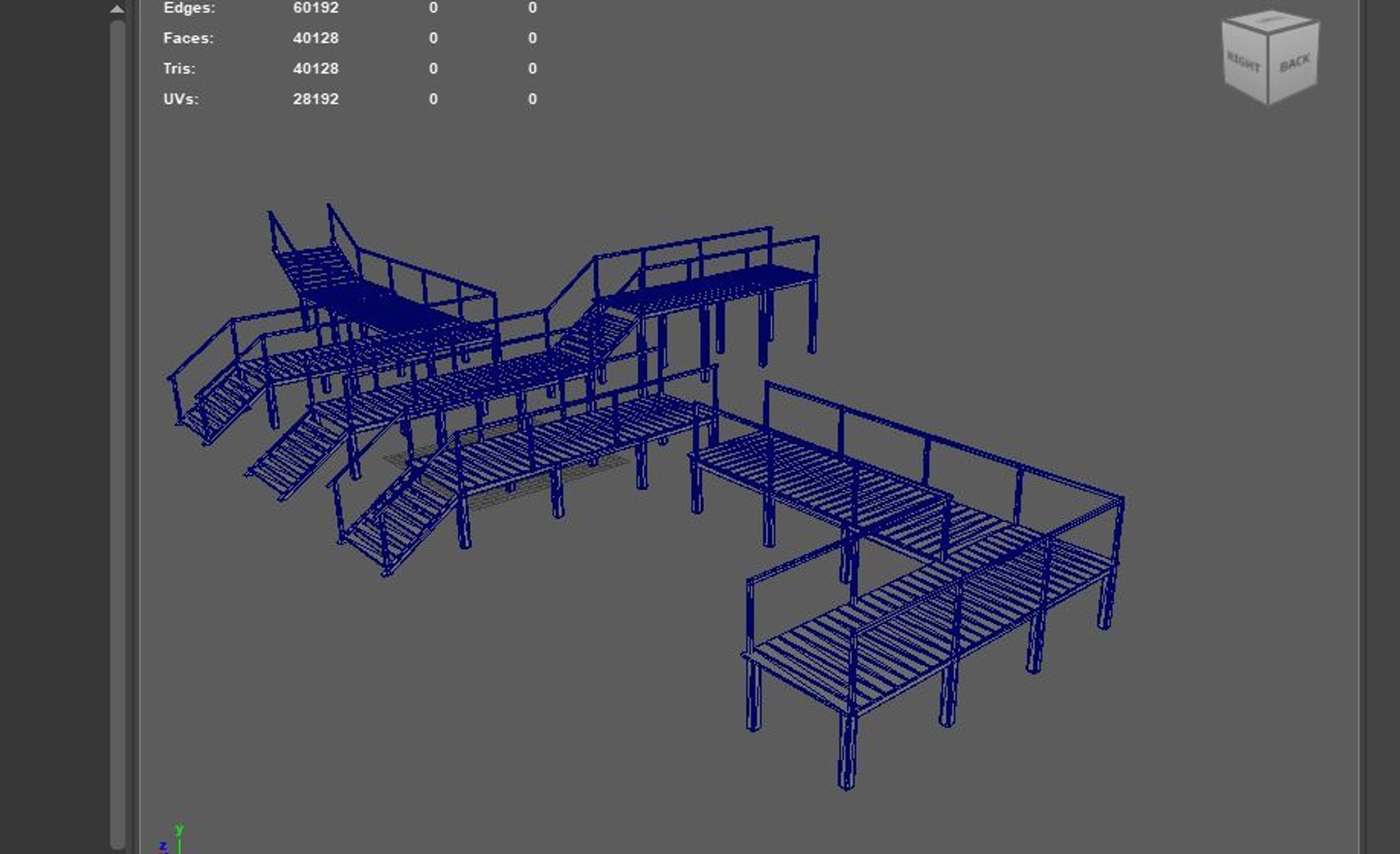Image resolution: width=1400 pixels, height=854 pixels.
Task: Click the blue Z axis label
Action: coord(163,846)
